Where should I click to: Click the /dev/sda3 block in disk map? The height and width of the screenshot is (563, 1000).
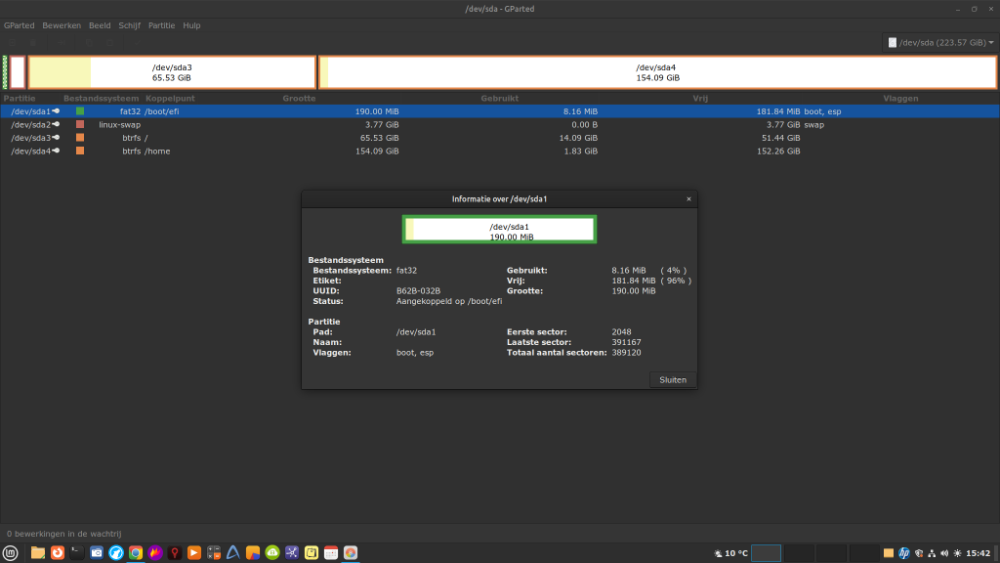click(172, 72)
